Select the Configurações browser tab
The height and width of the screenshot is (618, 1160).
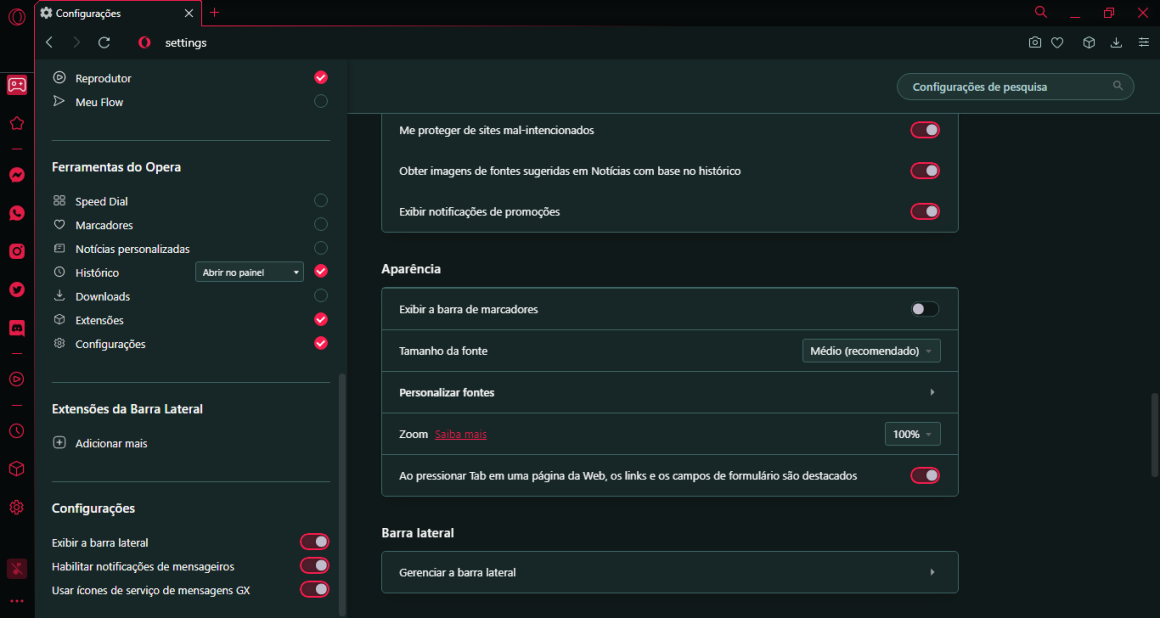point(110,13)
